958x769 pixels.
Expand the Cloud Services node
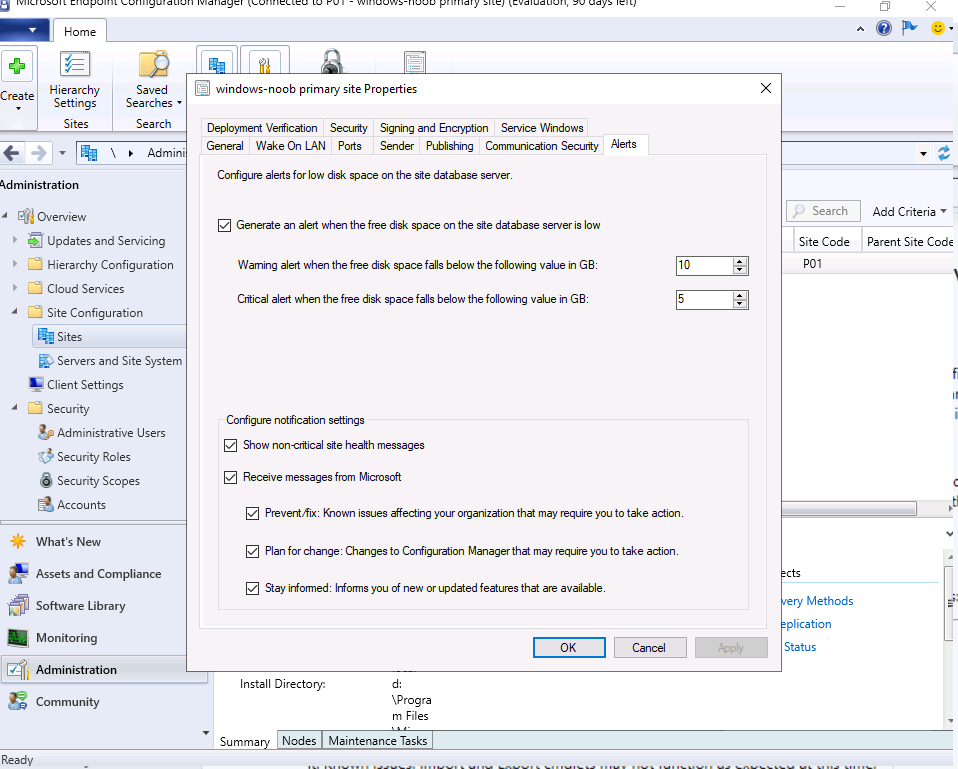coord(15,288)
